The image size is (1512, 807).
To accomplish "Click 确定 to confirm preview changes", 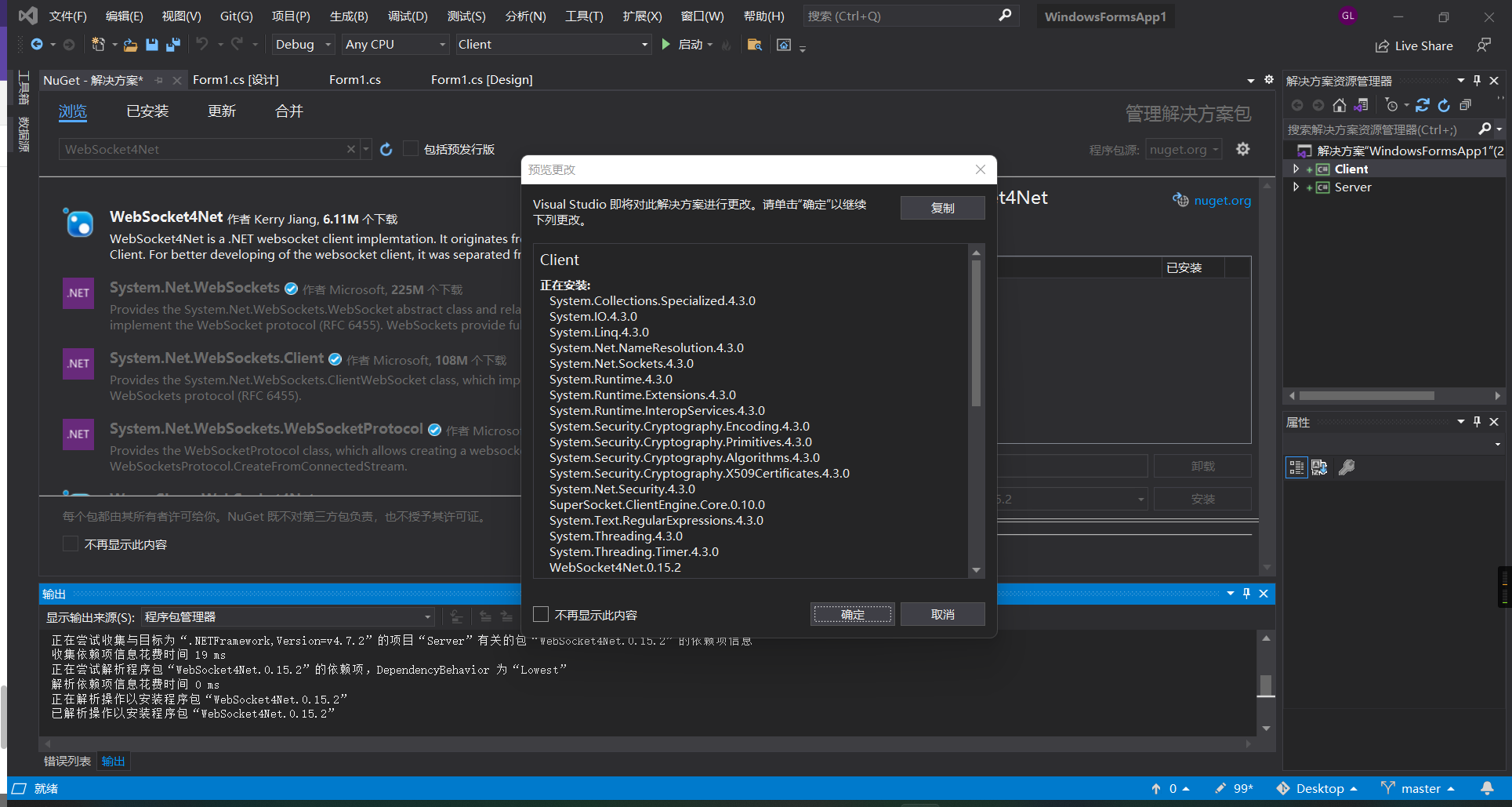I will 853,614.
